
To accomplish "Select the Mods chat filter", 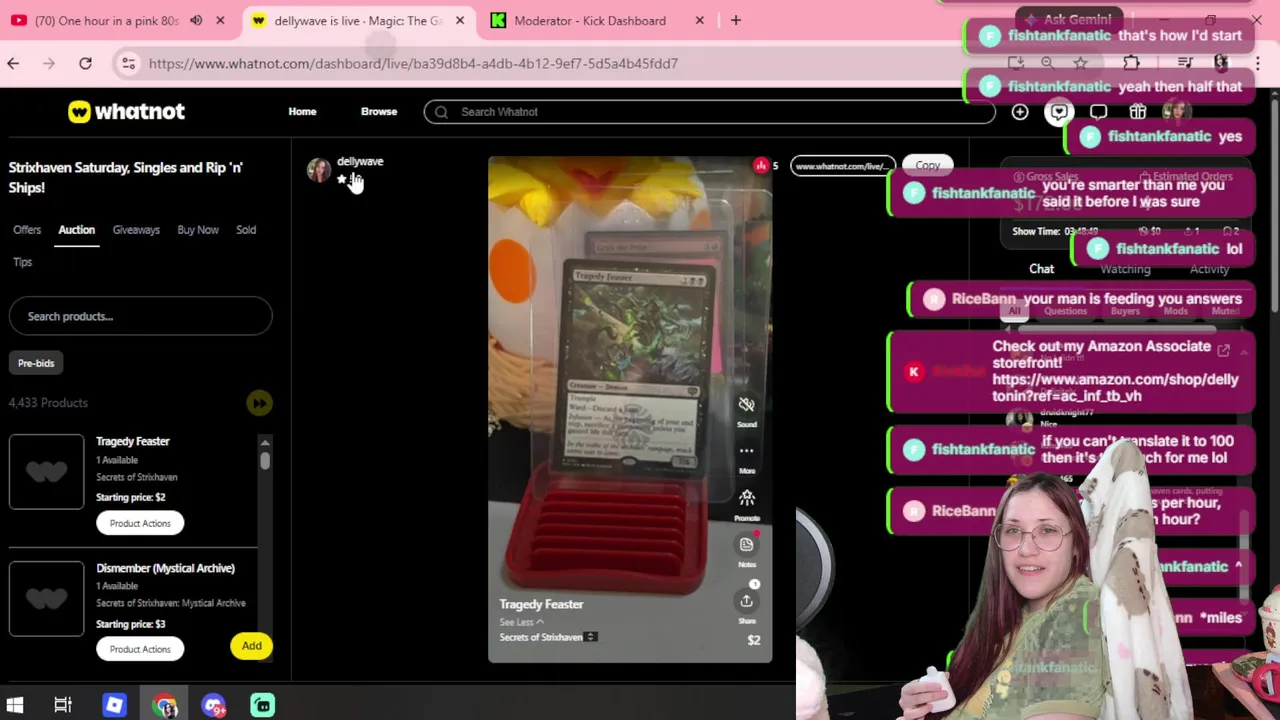I will [x=1175, y=311].
